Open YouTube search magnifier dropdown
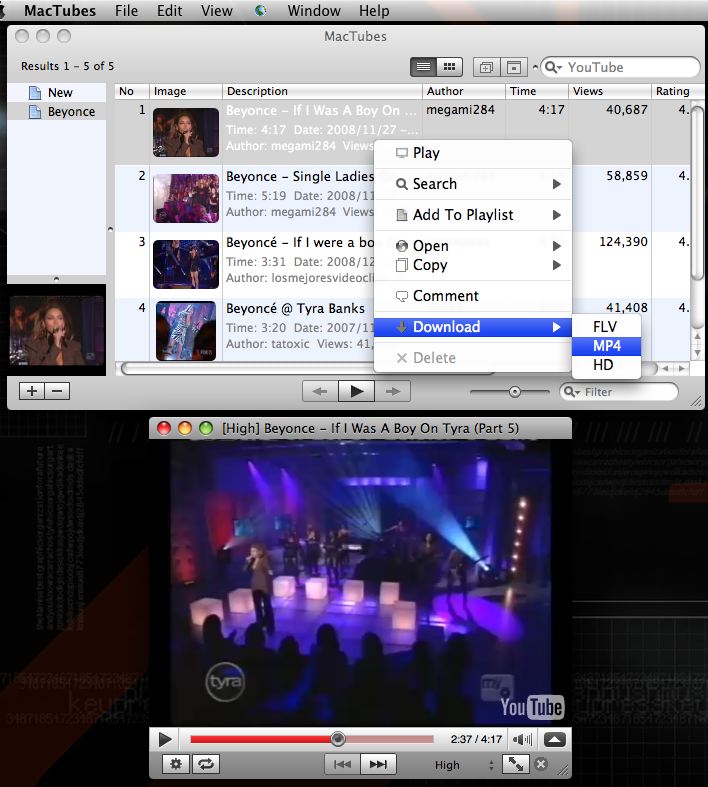708x787 pixels. 553,67
